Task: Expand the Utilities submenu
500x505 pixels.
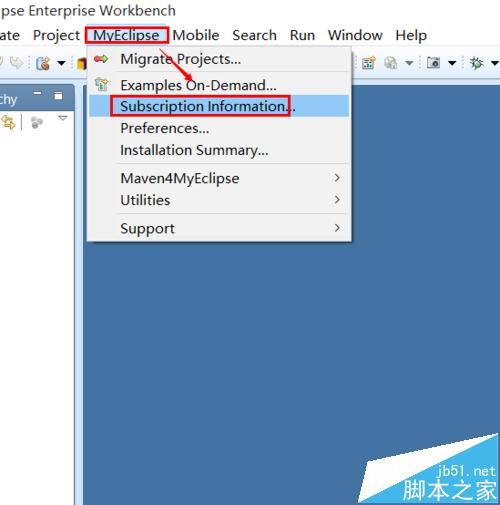Action: [219, 200]
